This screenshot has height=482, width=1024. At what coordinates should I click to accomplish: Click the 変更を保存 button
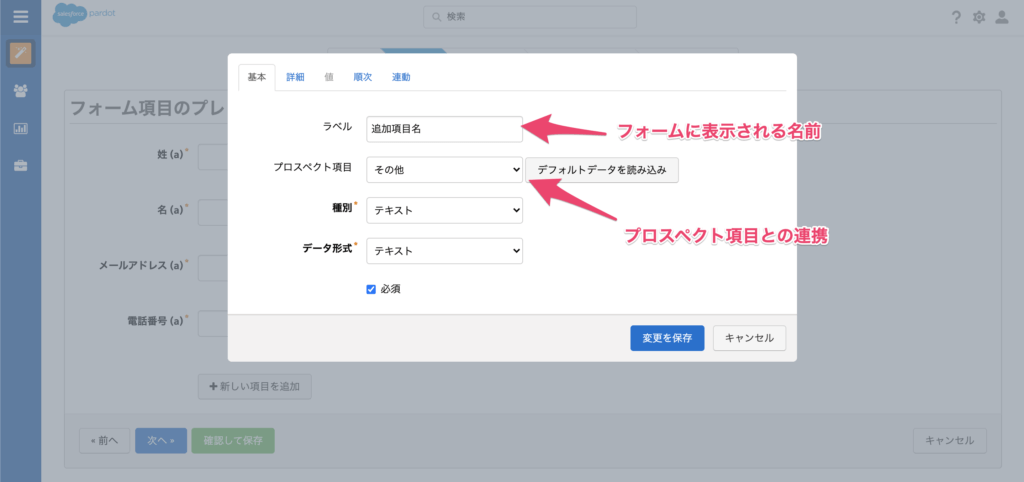tap(667, 338)
